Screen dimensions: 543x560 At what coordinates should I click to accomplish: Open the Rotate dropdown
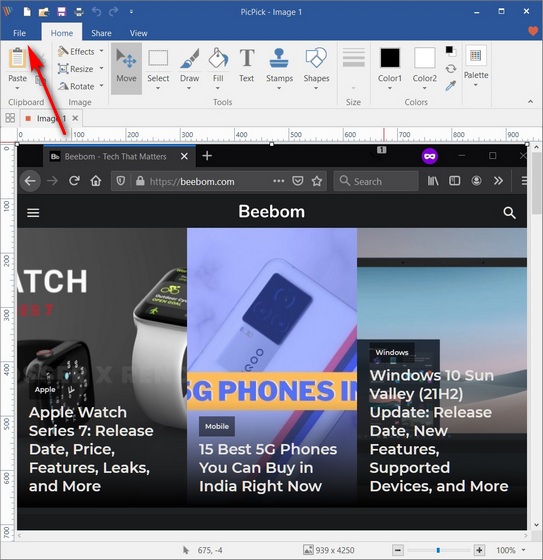[x=81, y=86]
